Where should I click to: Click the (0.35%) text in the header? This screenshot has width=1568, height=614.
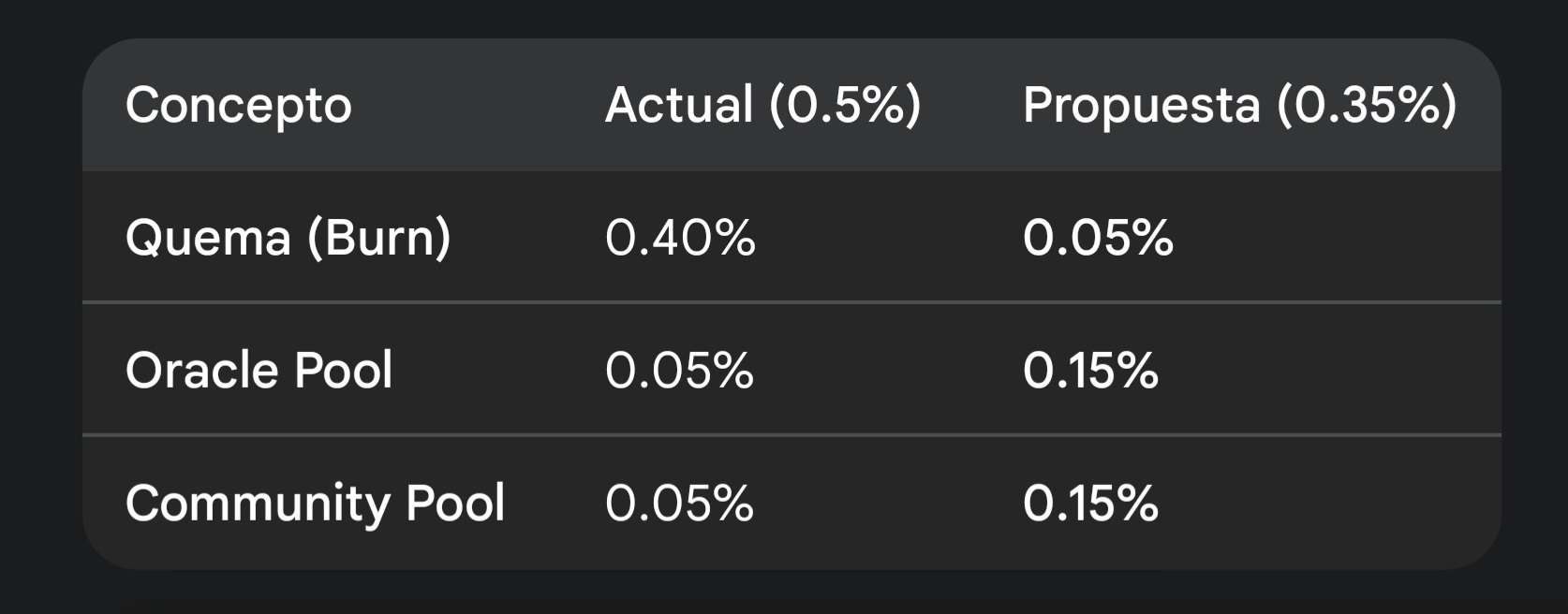tap(1367, 105)
